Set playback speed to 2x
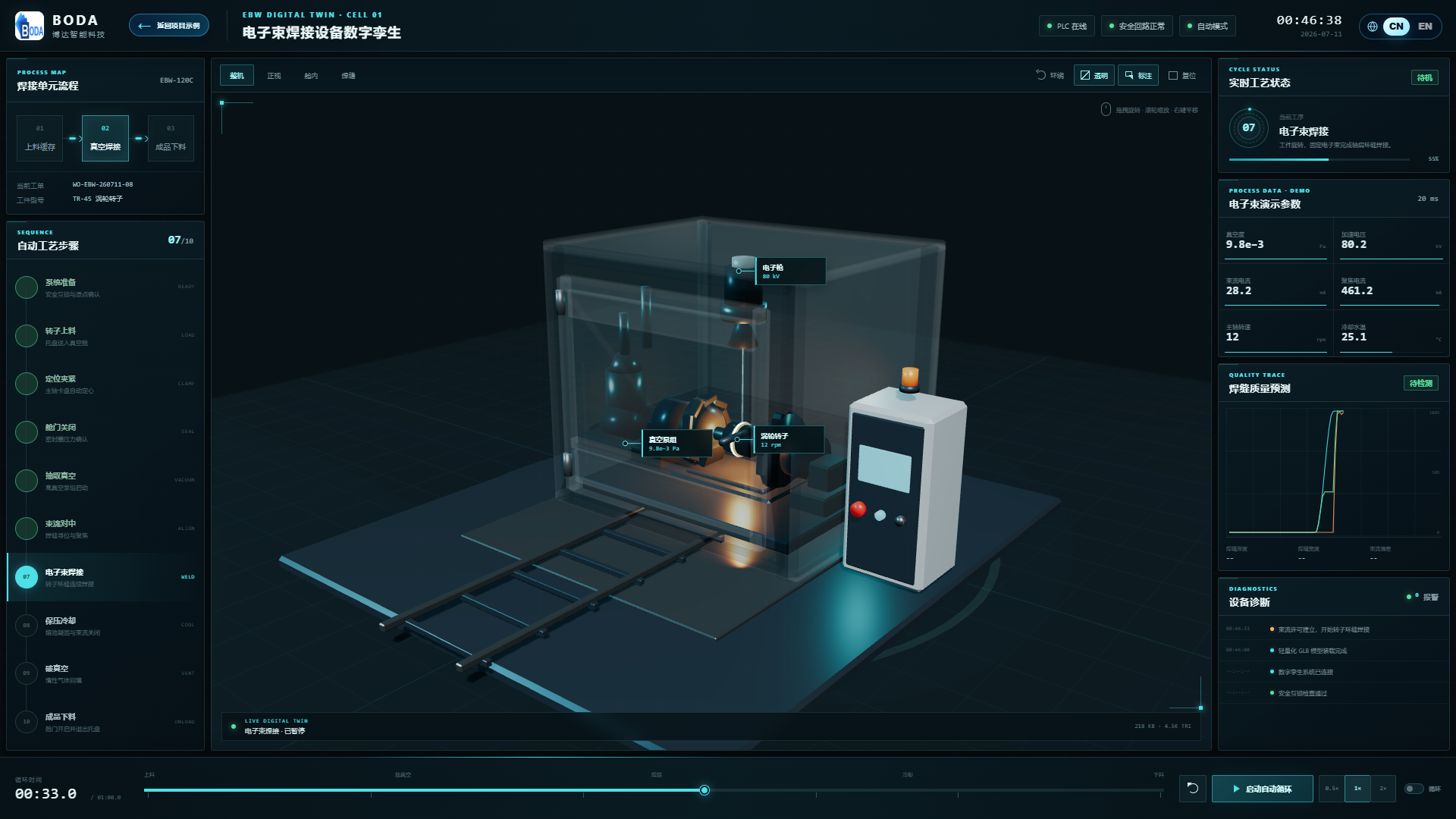Screen dimensions: 1456x819 pyautogui.click(x=1383, y=789)
